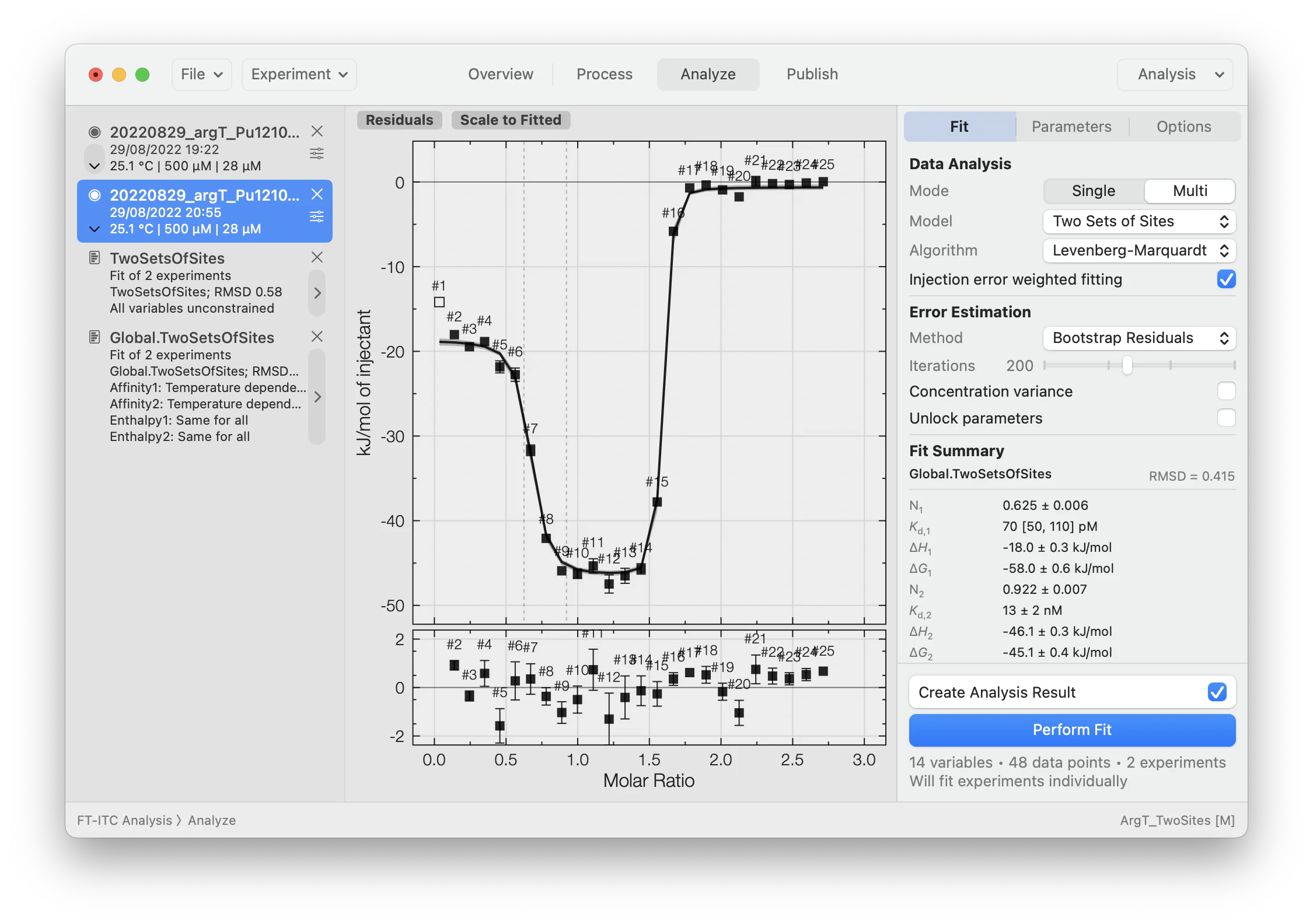Collapse the 20:55 experiment details chevron
This screenshot has height=924, width=1313.
[x=95, y=230]
